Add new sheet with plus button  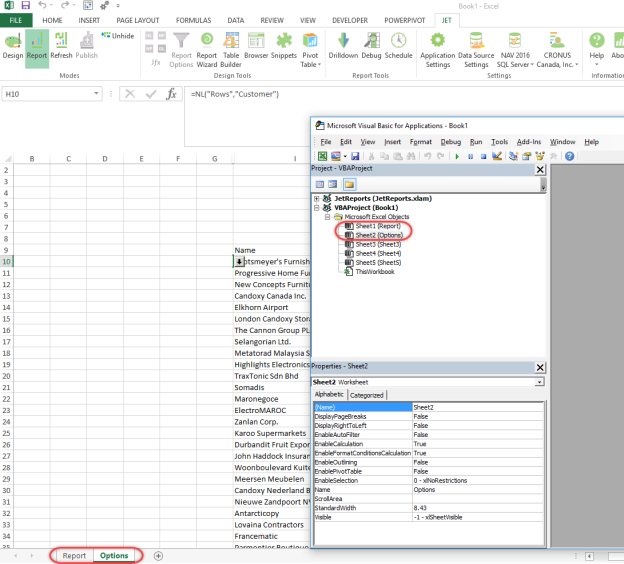(158, 556)
